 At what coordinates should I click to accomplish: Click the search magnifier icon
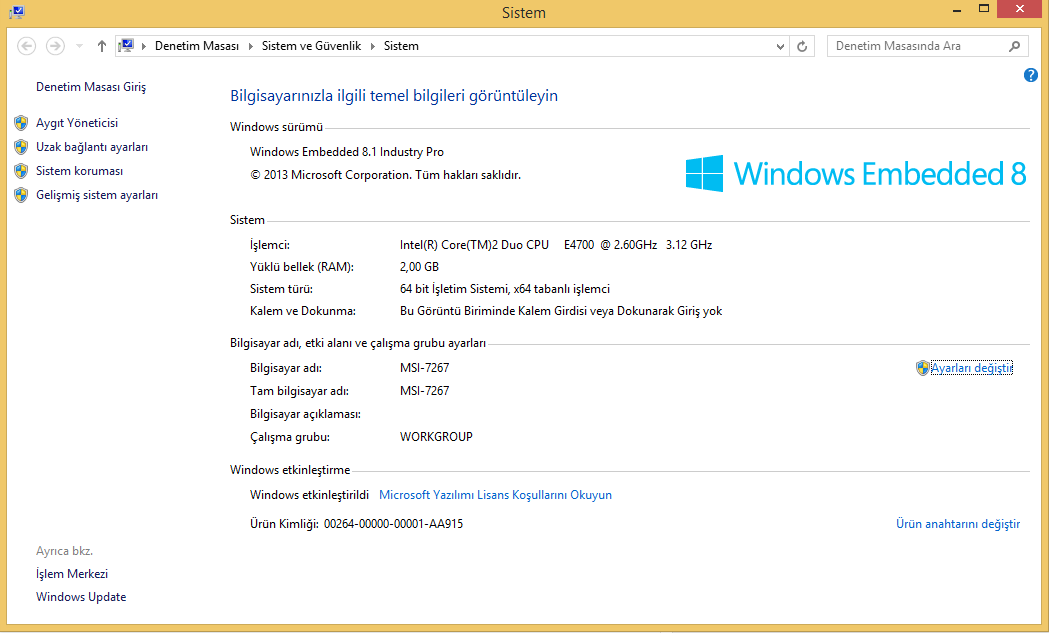1014,46
